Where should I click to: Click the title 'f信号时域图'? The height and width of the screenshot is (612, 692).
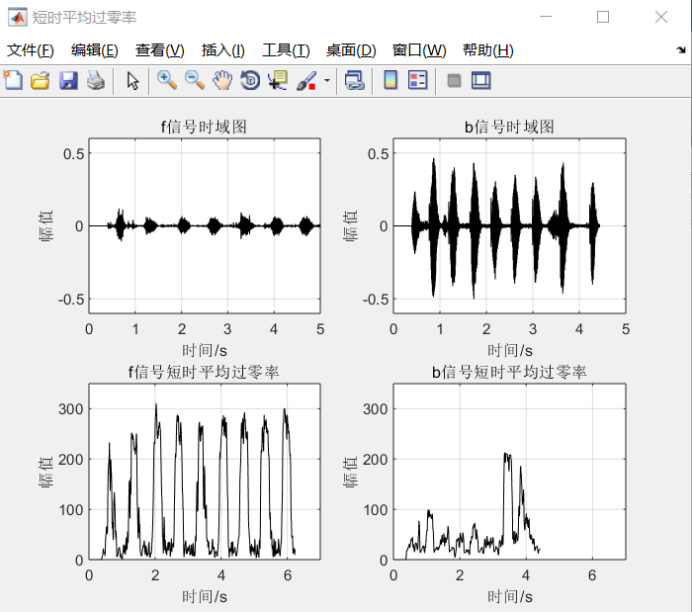tap(203, 127)
